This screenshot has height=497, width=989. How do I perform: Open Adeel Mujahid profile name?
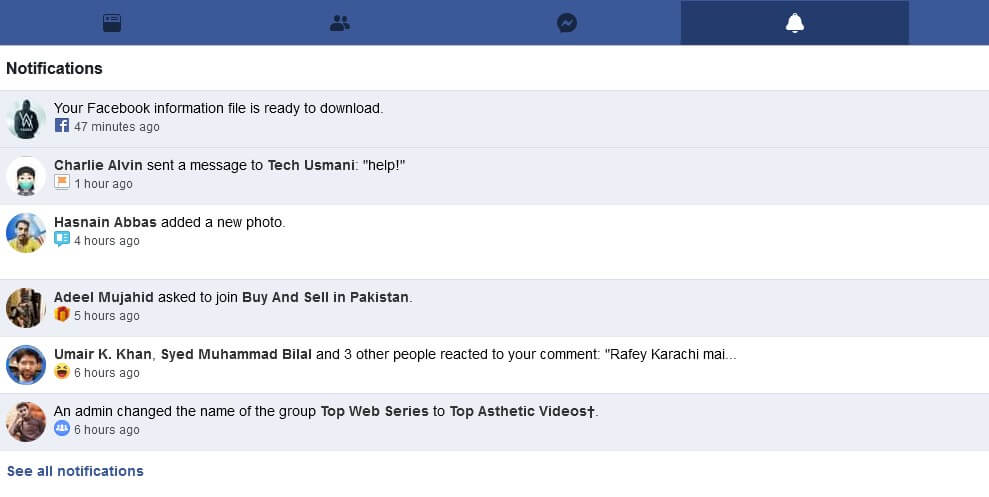pos(103,297)
